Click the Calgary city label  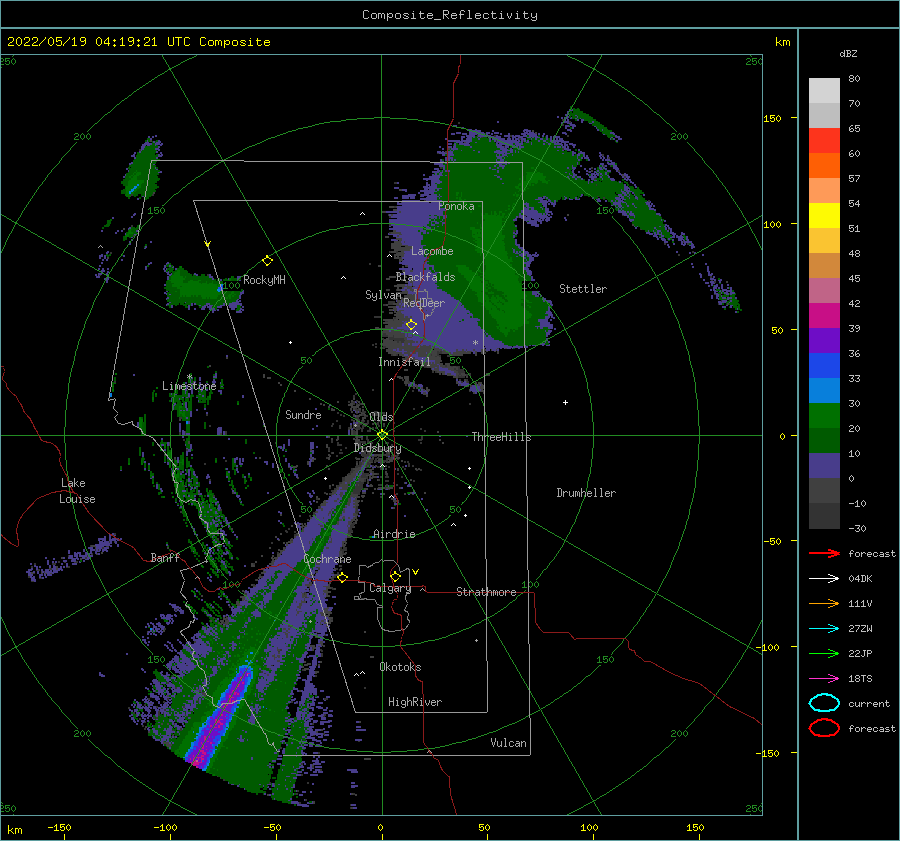390,588
